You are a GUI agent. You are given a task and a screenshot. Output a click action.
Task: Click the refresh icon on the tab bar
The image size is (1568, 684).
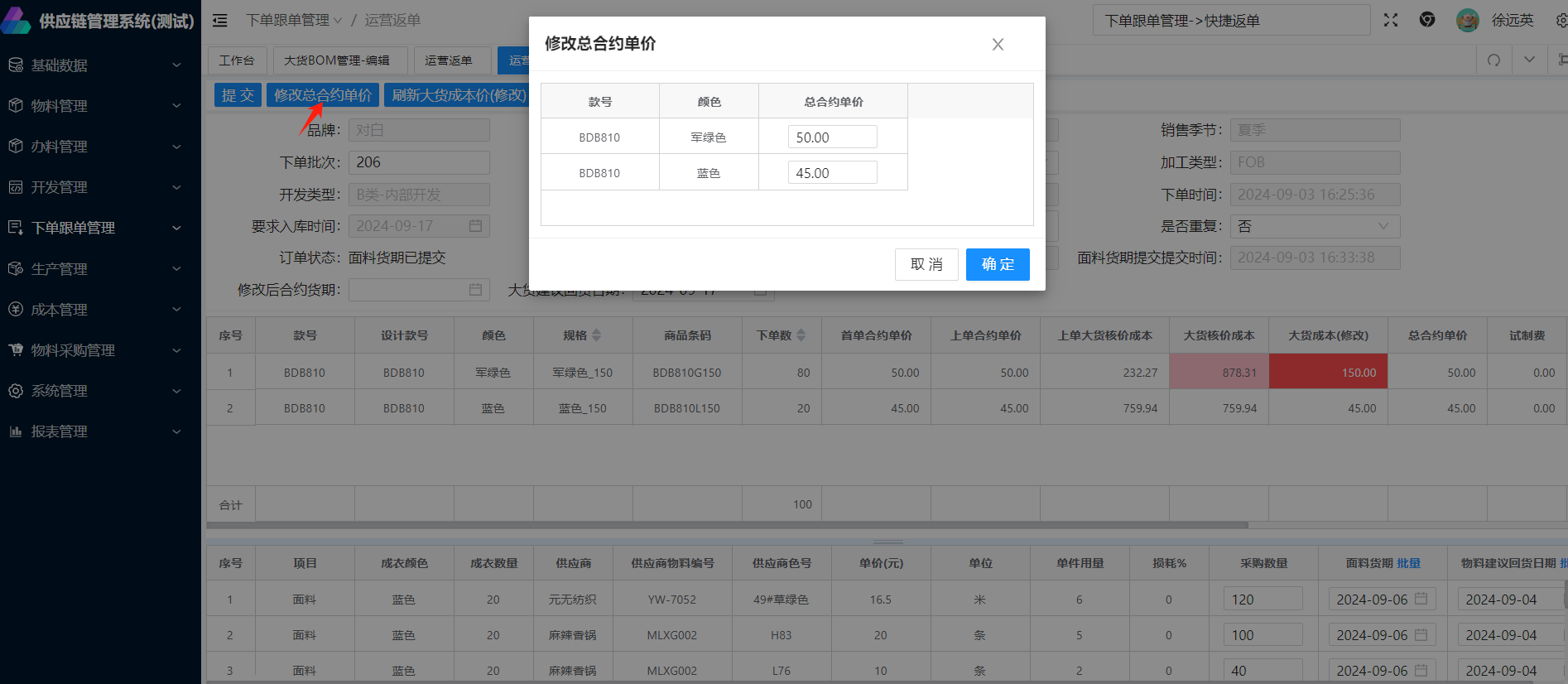(1494, 60)
